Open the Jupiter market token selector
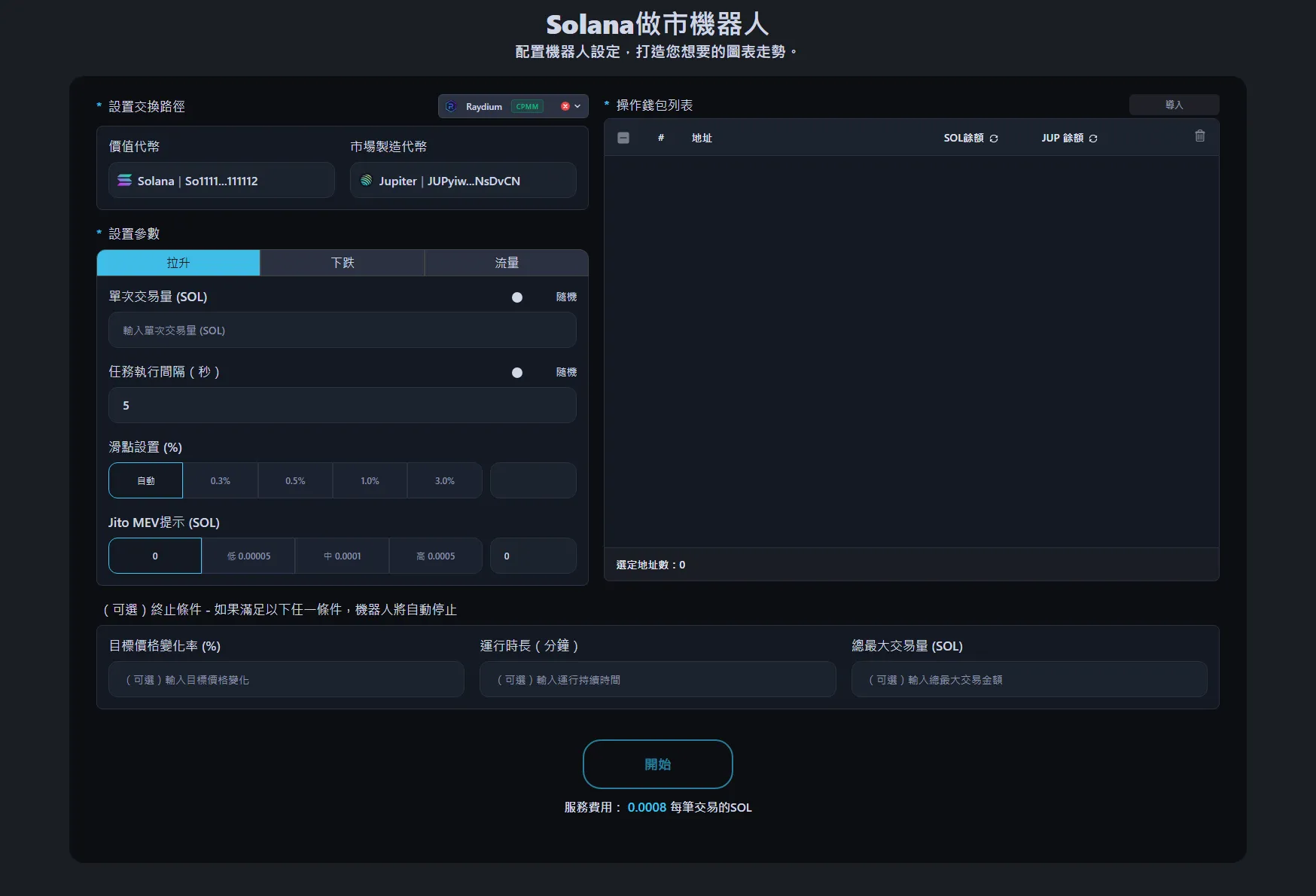 click(463, 181)
